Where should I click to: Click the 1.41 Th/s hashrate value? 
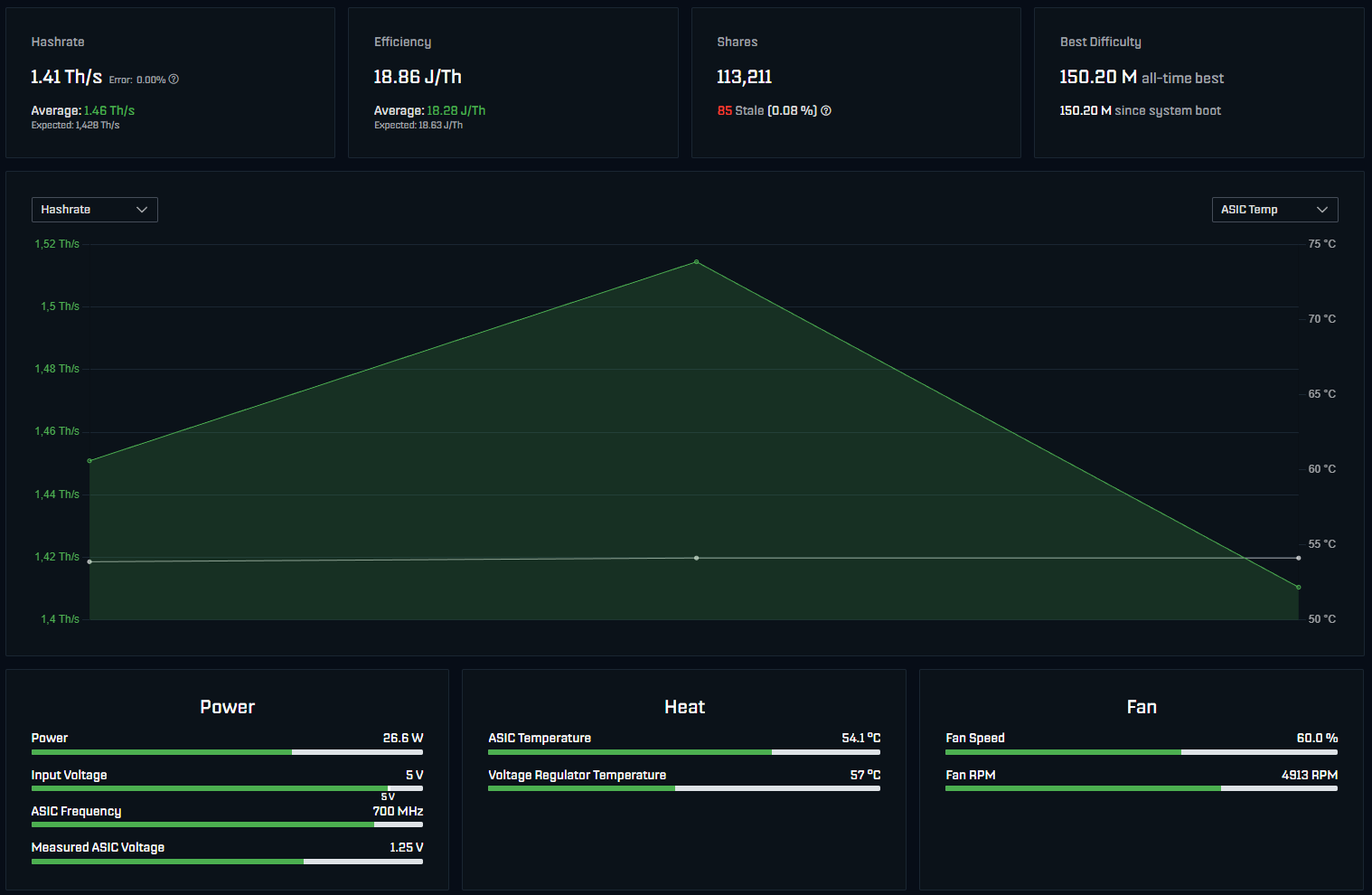[66, 77]
